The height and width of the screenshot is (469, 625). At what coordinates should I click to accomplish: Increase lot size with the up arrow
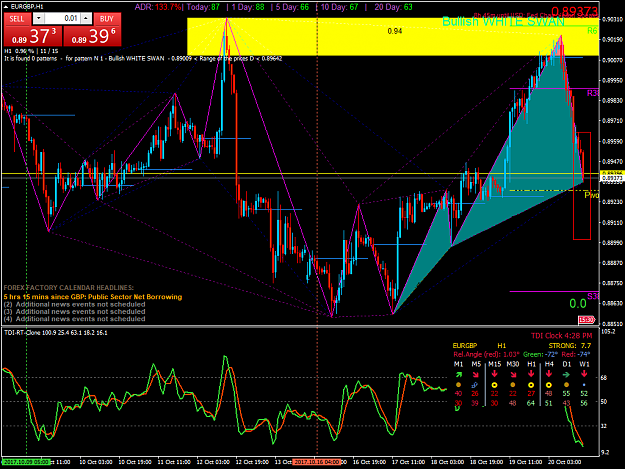click(x=86, y=18)
